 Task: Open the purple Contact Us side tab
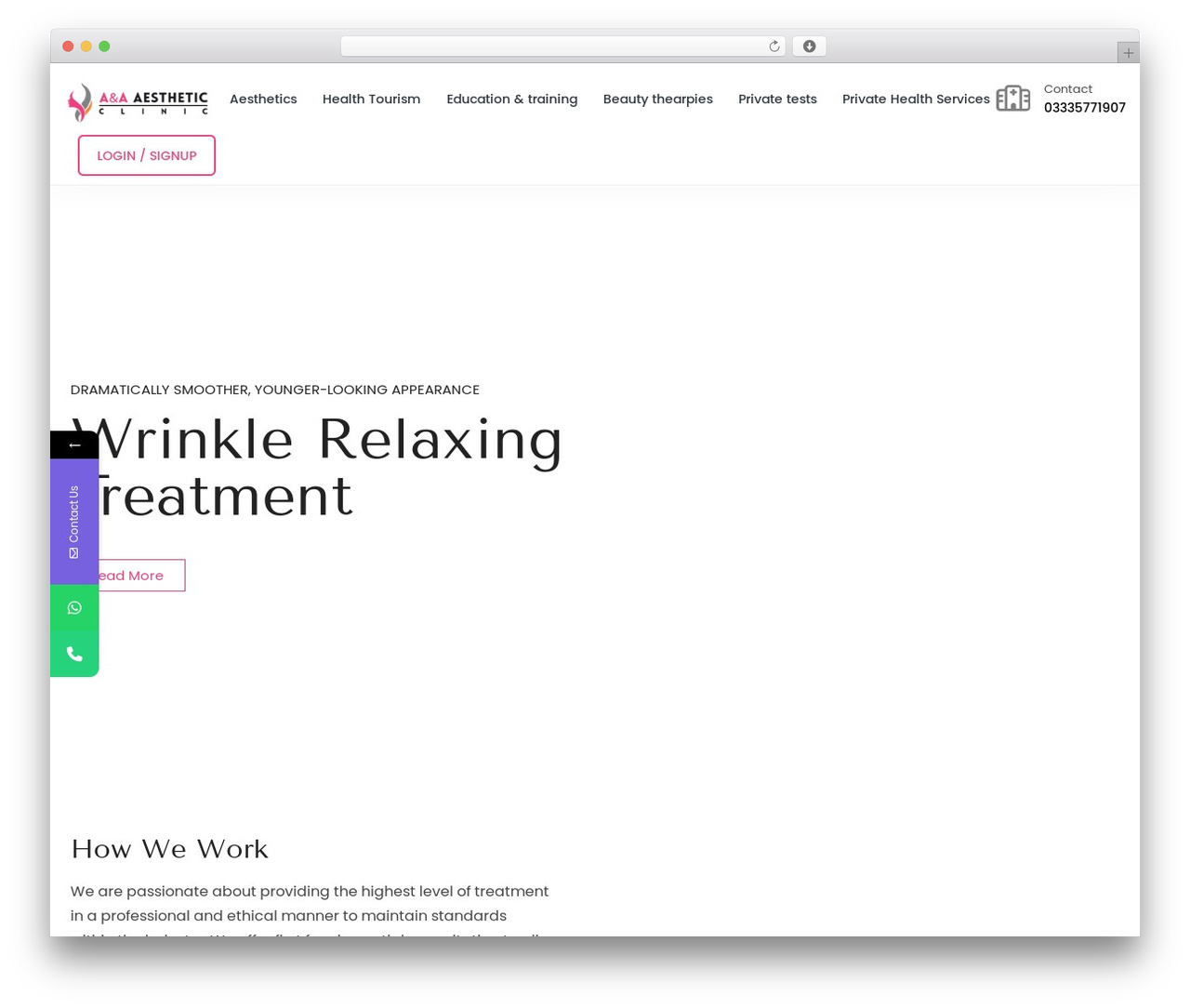[x=74, y=522]
